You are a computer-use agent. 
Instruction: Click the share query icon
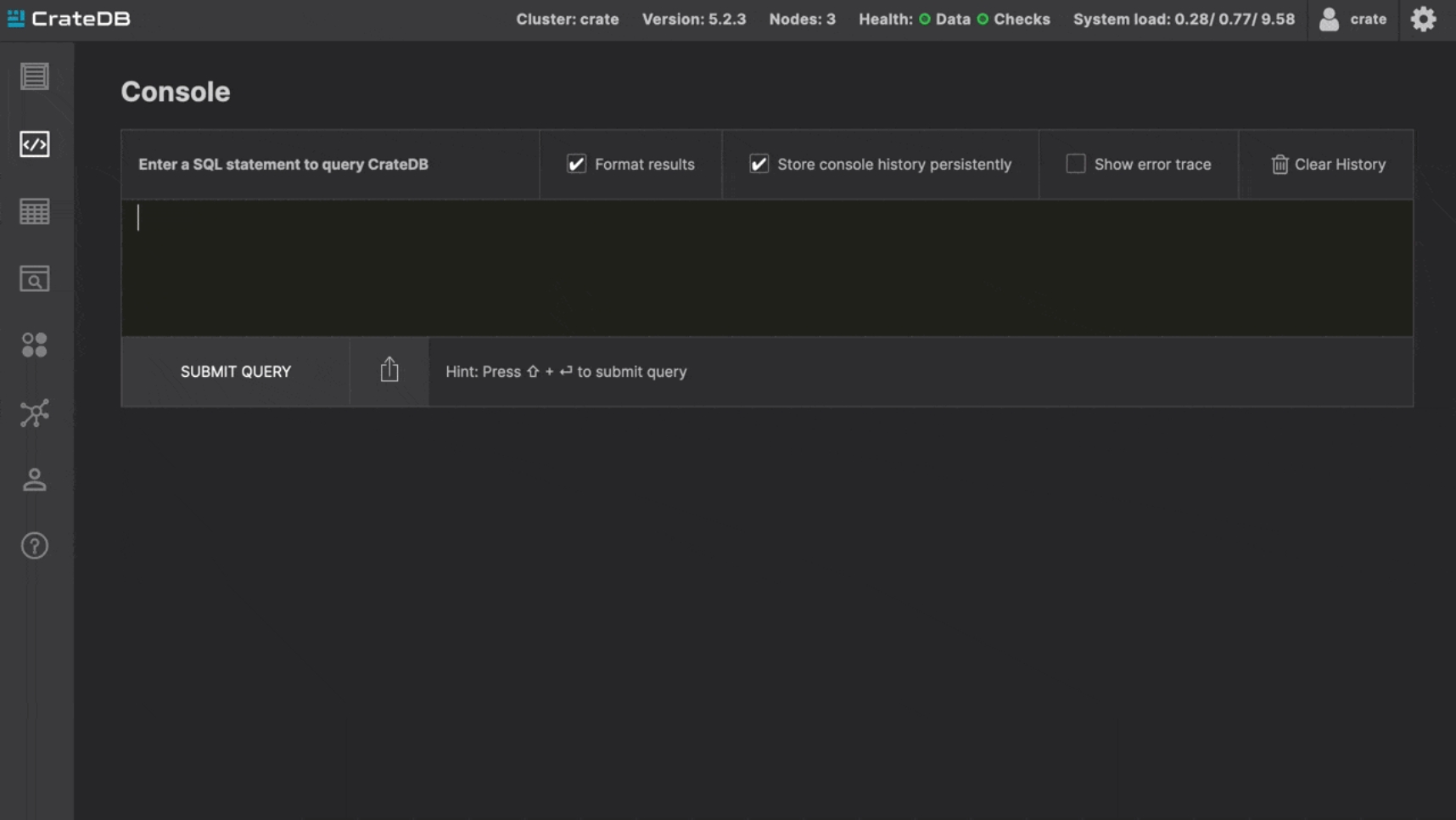tap(389, 370)
